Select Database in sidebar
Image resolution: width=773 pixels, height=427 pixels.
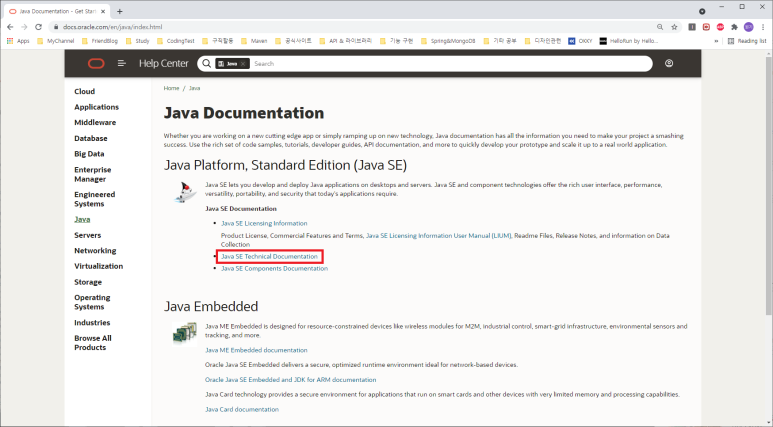point(91,139)
